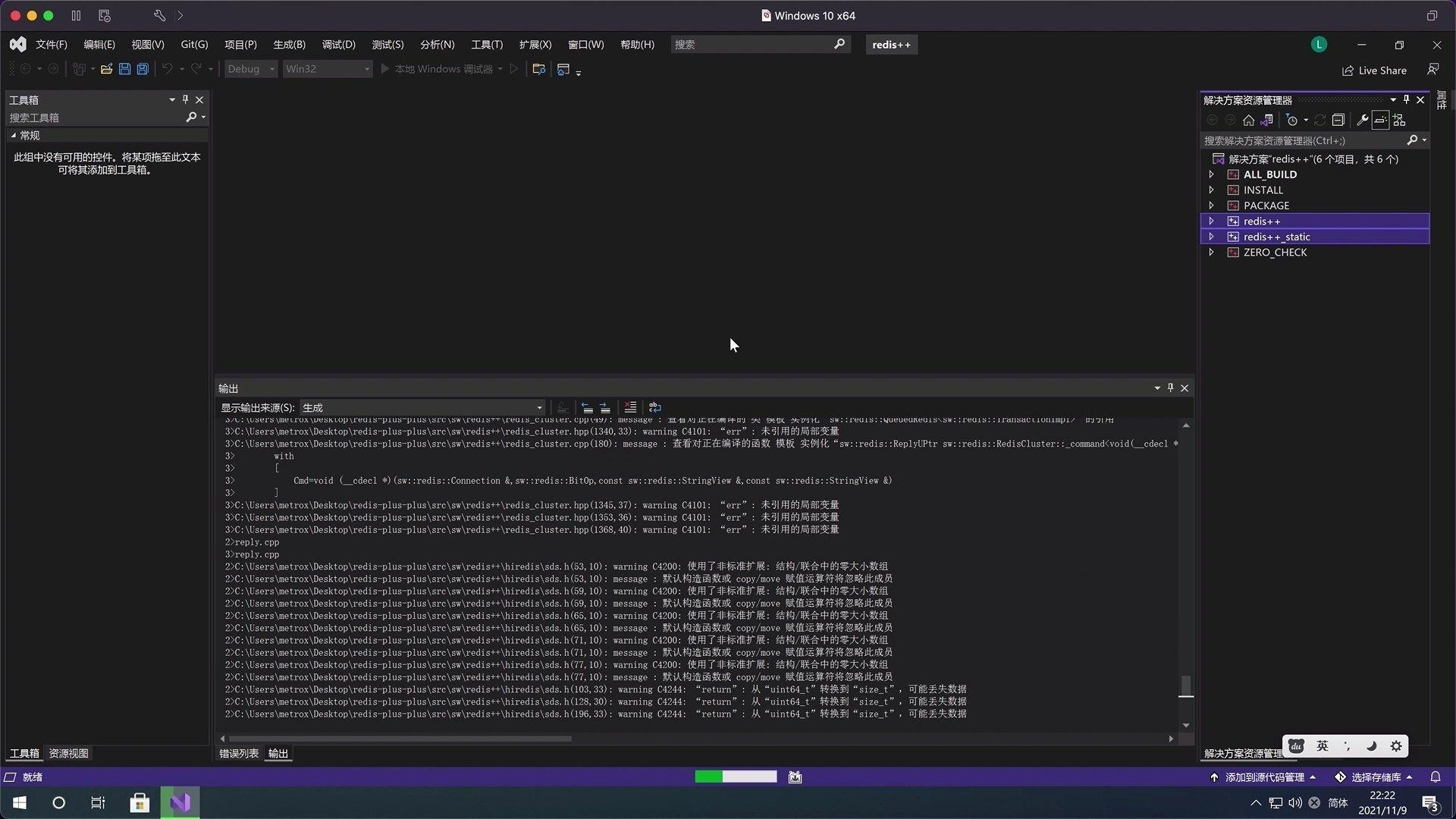Expand the ALL_BUILD project node
This screenshot has width=1456, height=819.
tap(1211, 174)
